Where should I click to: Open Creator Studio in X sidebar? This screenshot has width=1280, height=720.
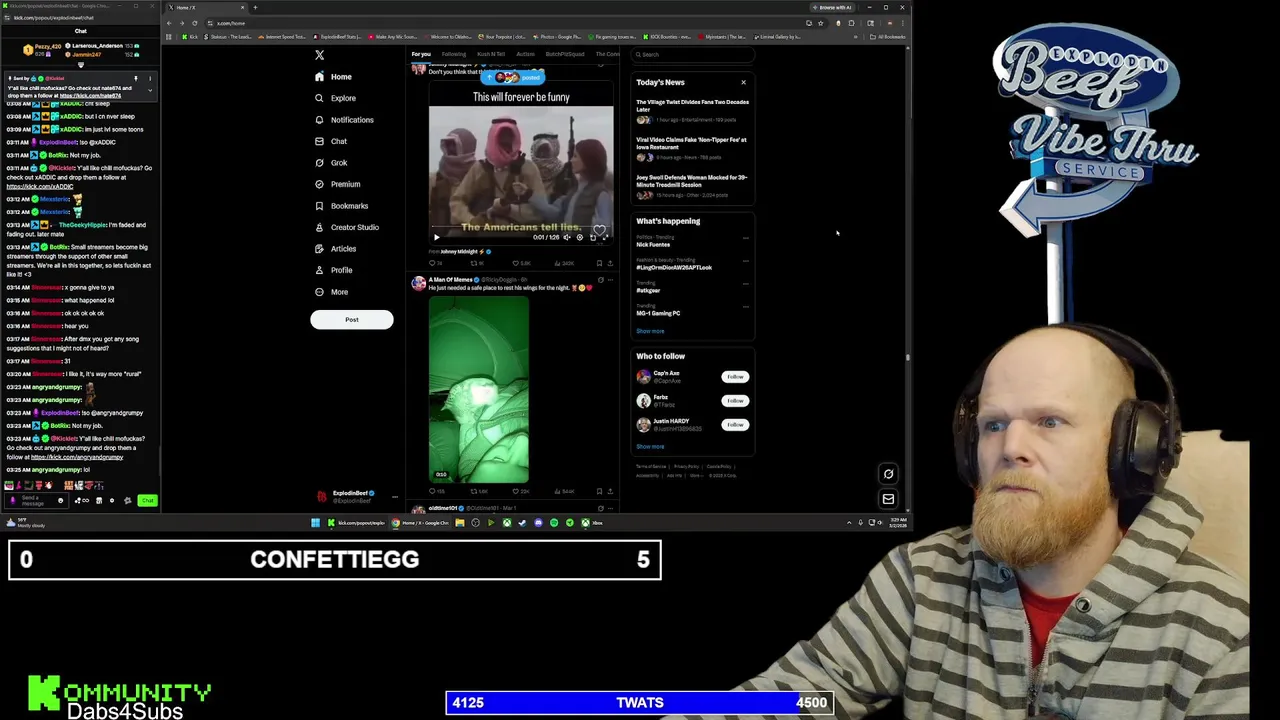tap(346, 227)
